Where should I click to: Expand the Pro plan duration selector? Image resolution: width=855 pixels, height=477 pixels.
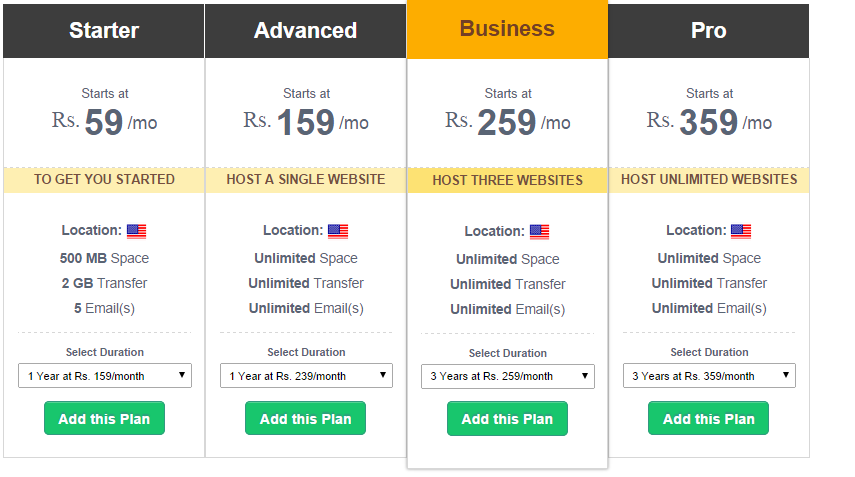pos(709,376)
